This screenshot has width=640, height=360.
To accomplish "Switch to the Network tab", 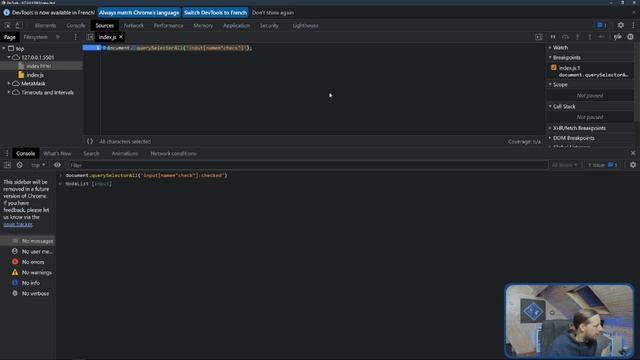I will point(133,25).
